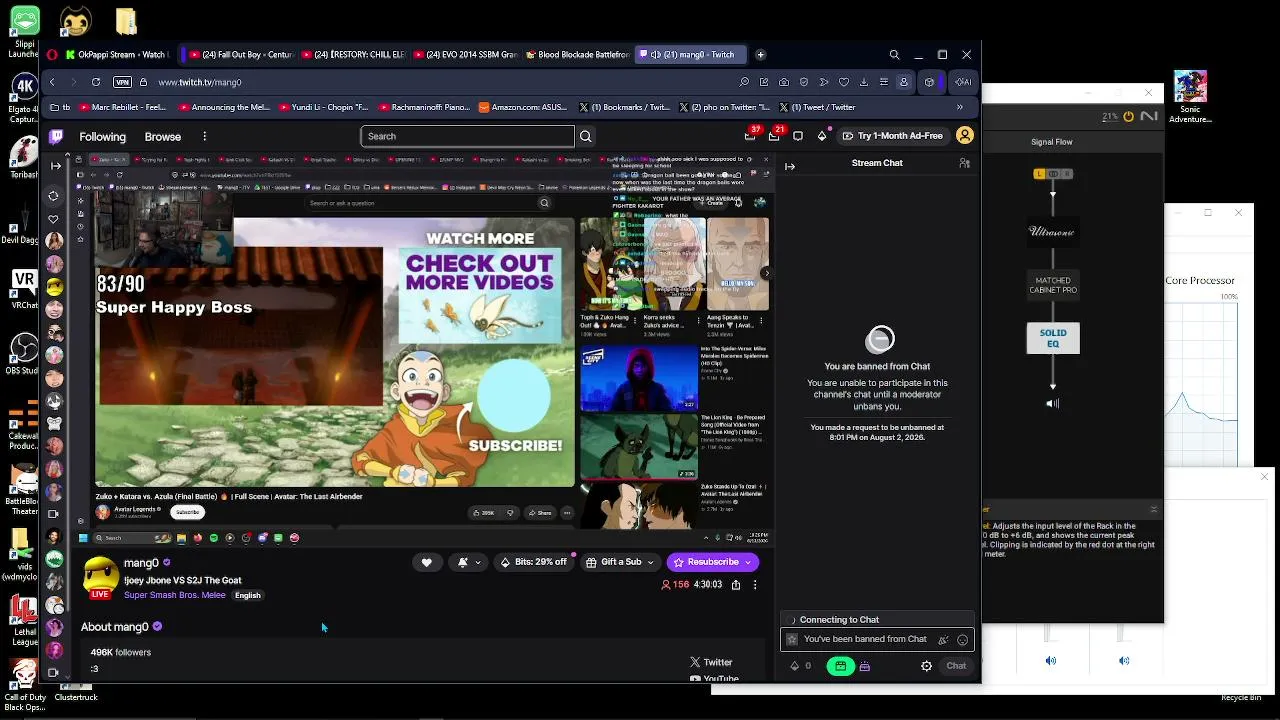Switch to the OkPappi Stream browser tab
Viewport: 1280px width, 720px height.
point(121,55)
